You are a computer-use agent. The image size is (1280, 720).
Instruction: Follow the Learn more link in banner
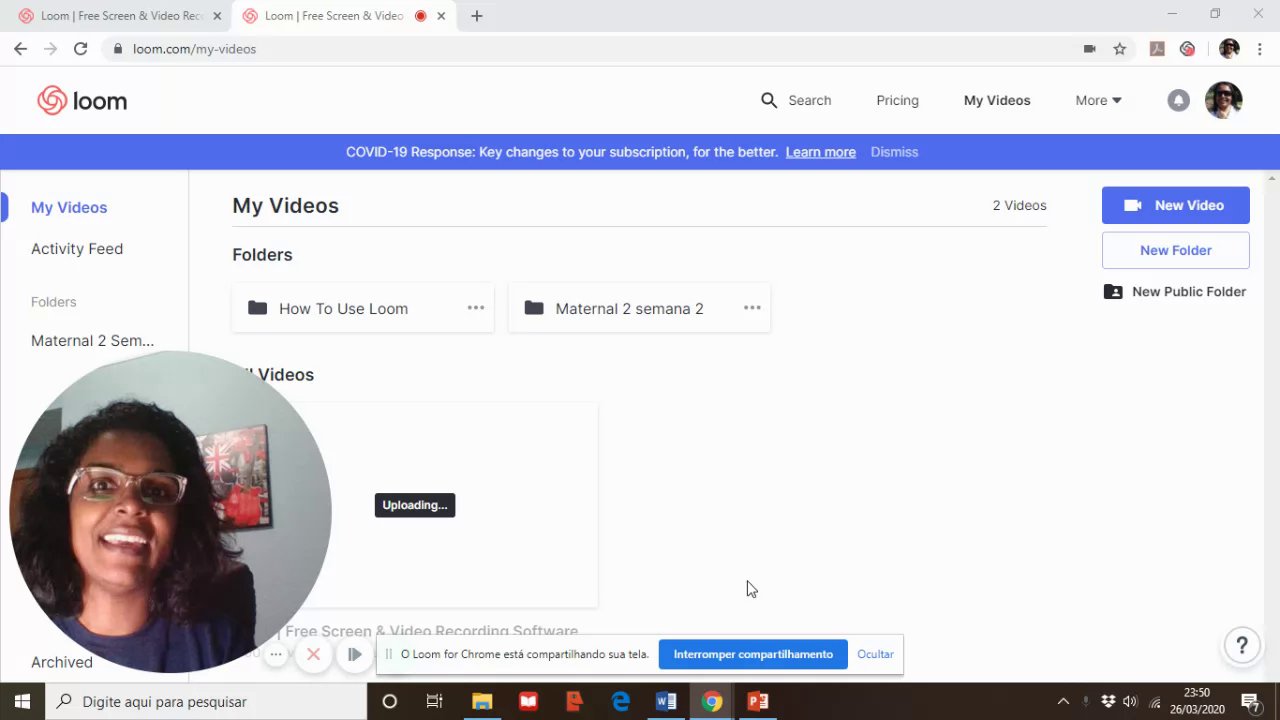tap(820, 152)
